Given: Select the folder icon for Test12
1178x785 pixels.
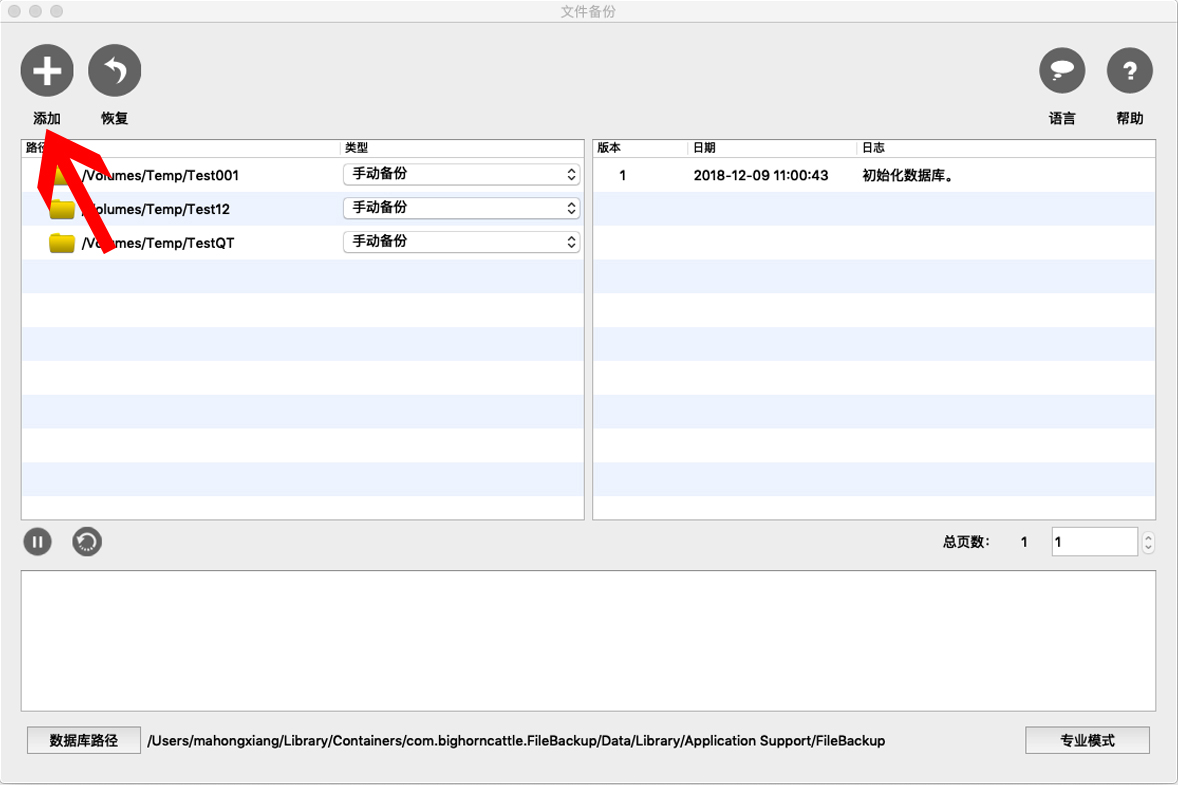Looking at the screenshot, I should [62, 209].
